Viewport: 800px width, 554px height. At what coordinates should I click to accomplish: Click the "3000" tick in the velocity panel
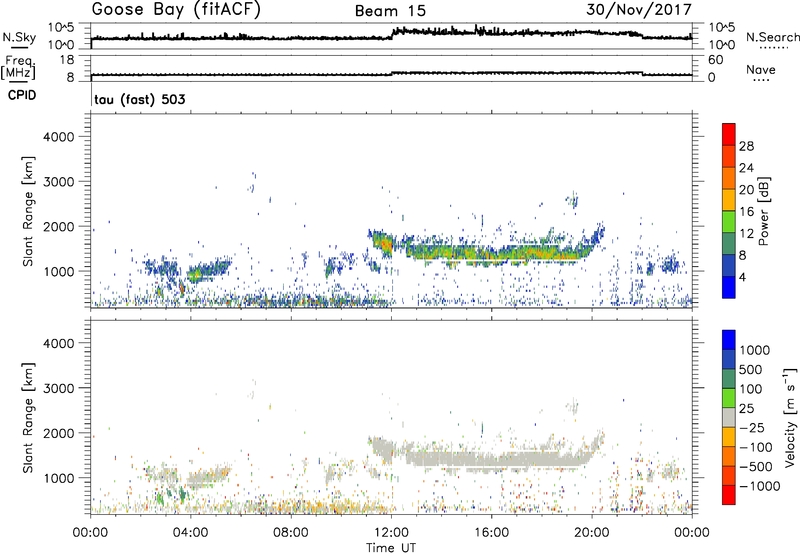coord(59,388)
